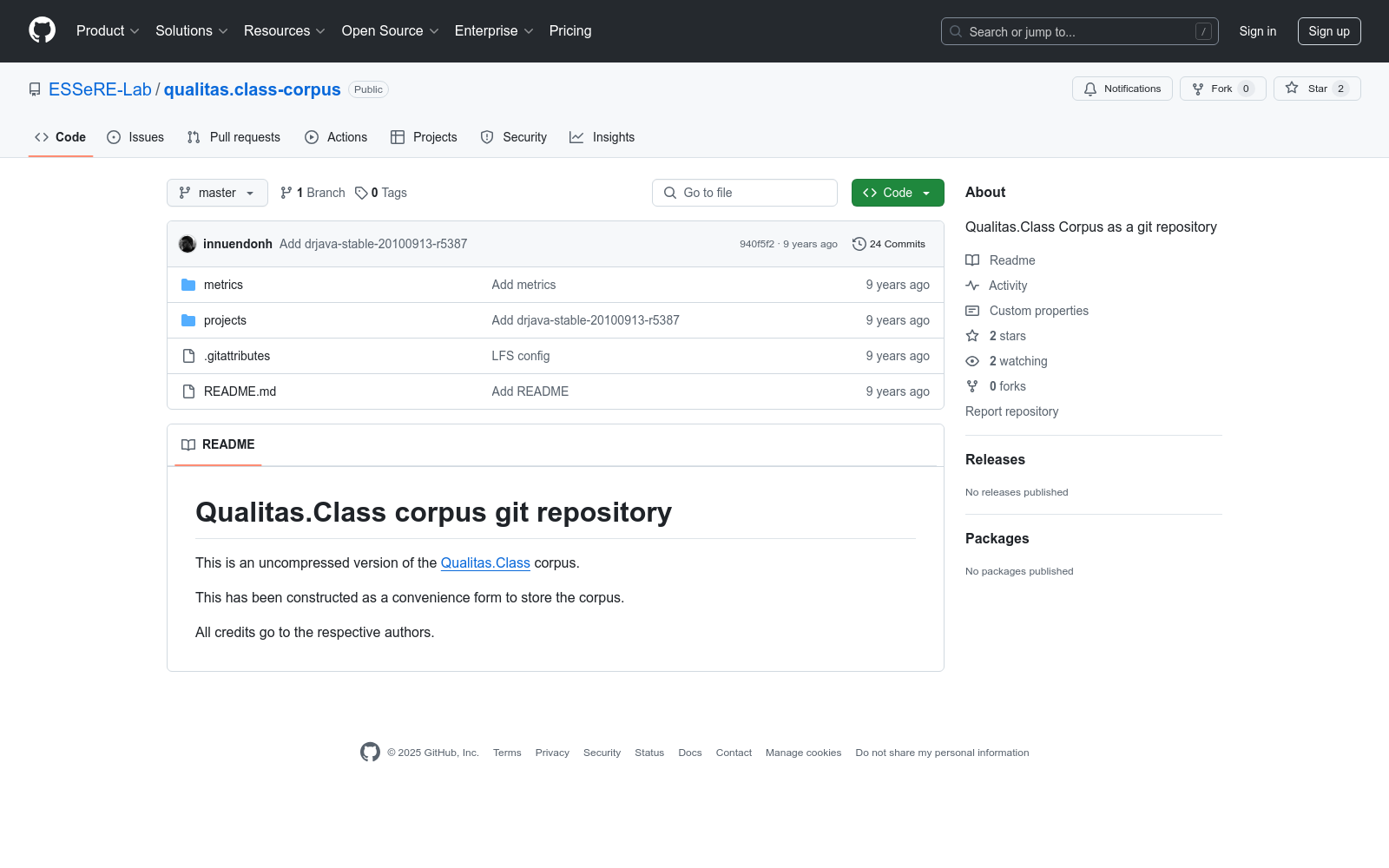1389x868 pixels.
Task: Open the Pricing link
Action: (x=570, y=31)
